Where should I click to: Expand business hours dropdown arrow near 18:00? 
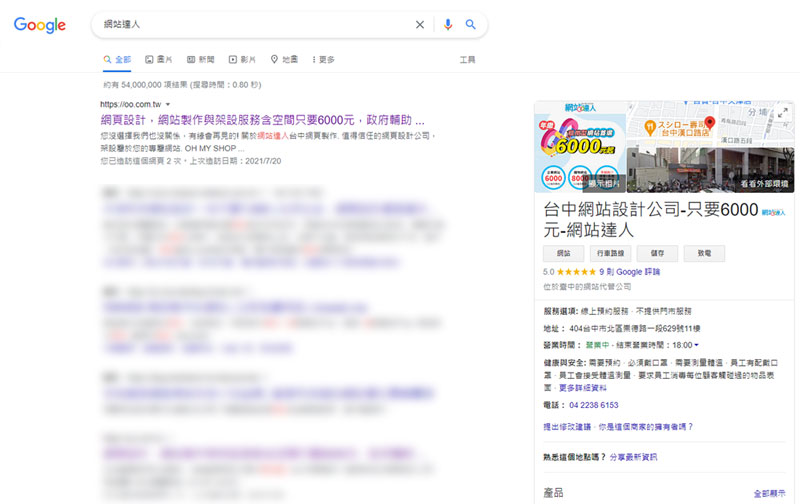click(696, 345)
